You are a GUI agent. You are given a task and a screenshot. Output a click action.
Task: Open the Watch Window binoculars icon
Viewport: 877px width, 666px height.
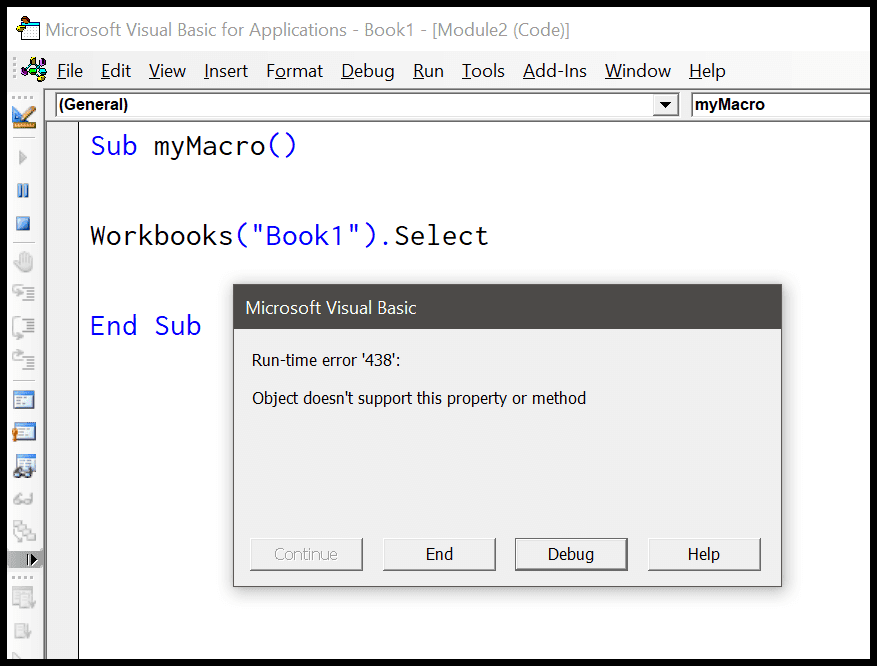tap(24, 466)
